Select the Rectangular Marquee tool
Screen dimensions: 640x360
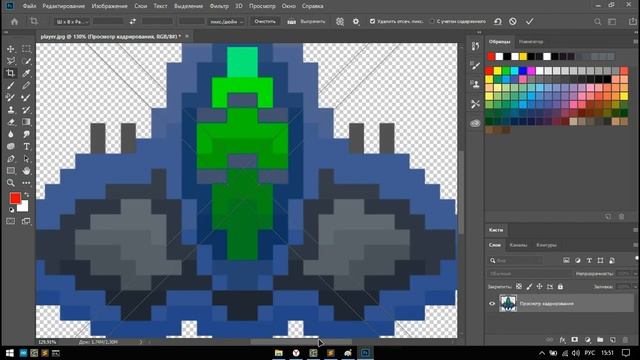[x=26, y=49]
